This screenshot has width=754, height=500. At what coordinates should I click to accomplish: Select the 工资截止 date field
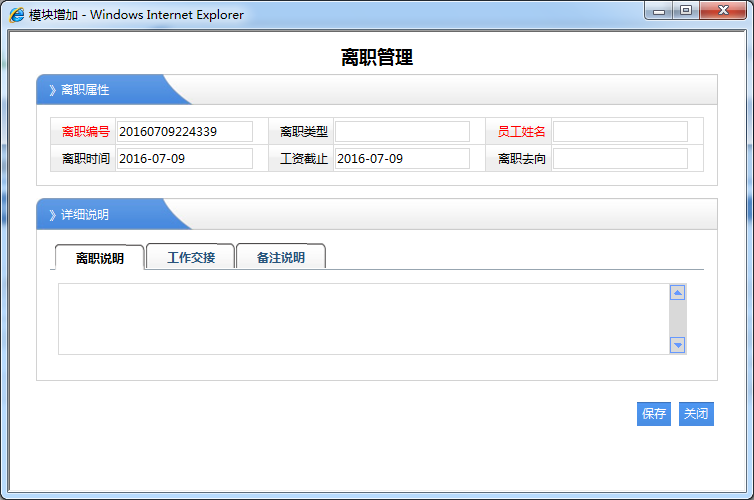402,159
